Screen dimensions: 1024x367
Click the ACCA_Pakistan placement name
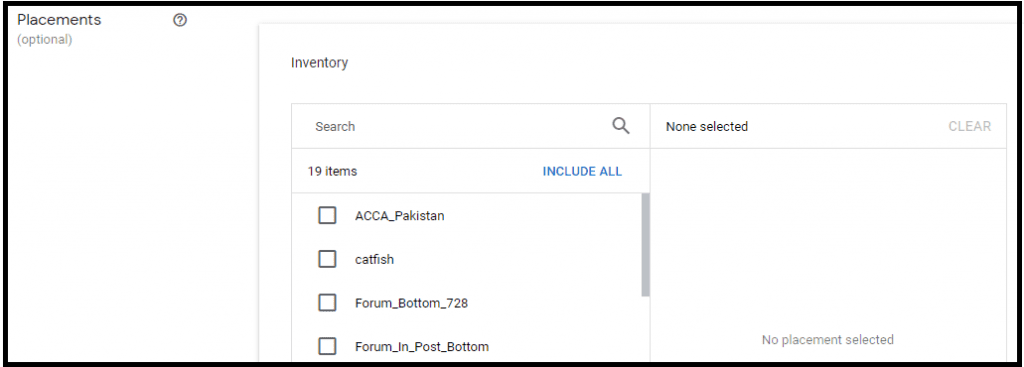point(400,215)
